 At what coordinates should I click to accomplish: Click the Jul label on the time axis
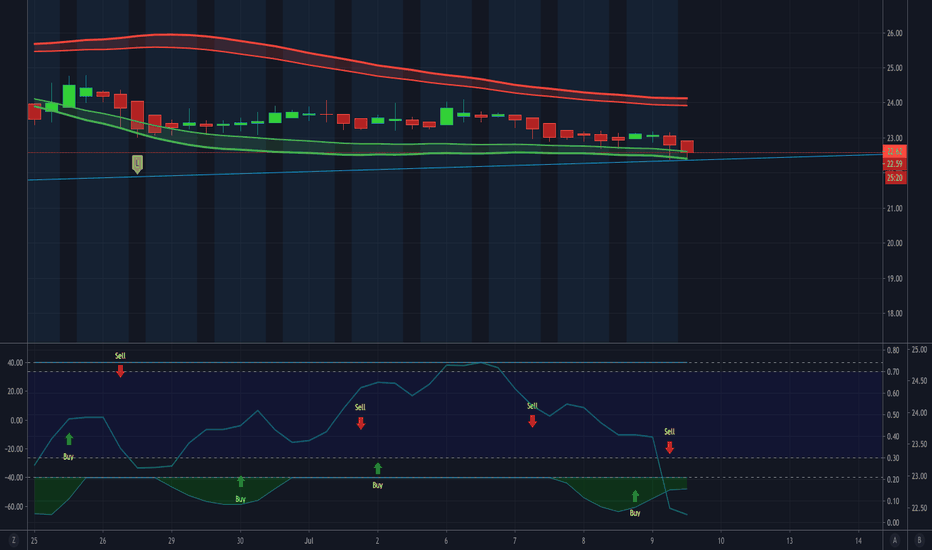(x=308, y=540)
